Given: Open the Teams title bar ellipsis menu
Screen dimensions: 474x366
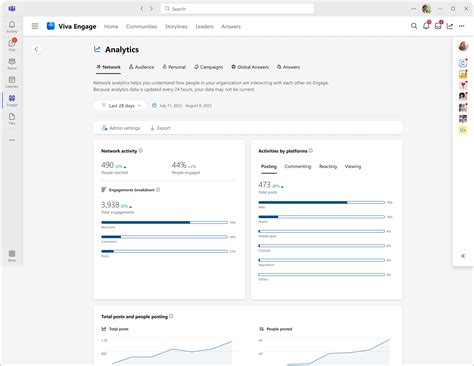Looking at the screenshot, I should click(414, 9).
